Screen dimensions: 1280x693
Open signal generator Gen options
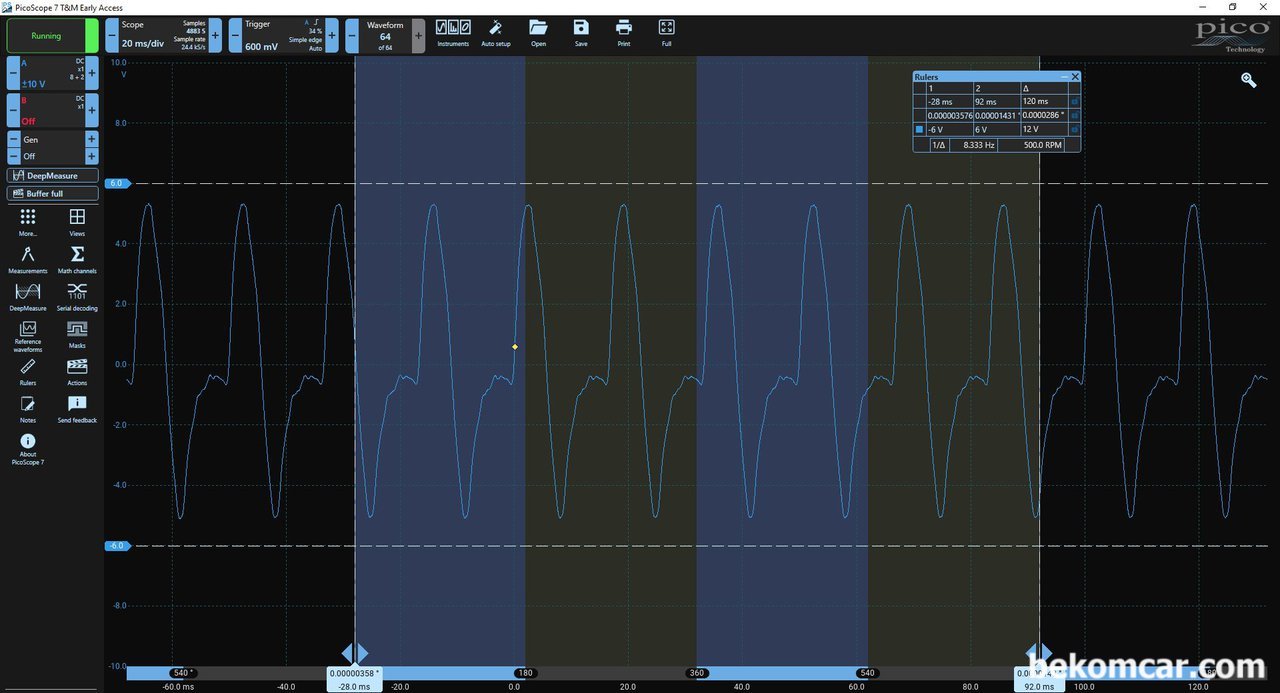point(53,140)
